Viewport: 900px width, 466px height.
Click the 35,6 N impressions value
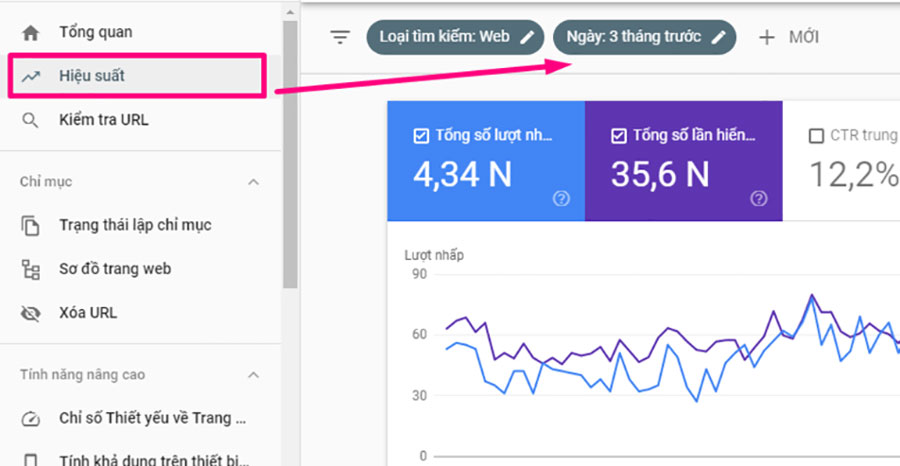[x=660, y=174]
